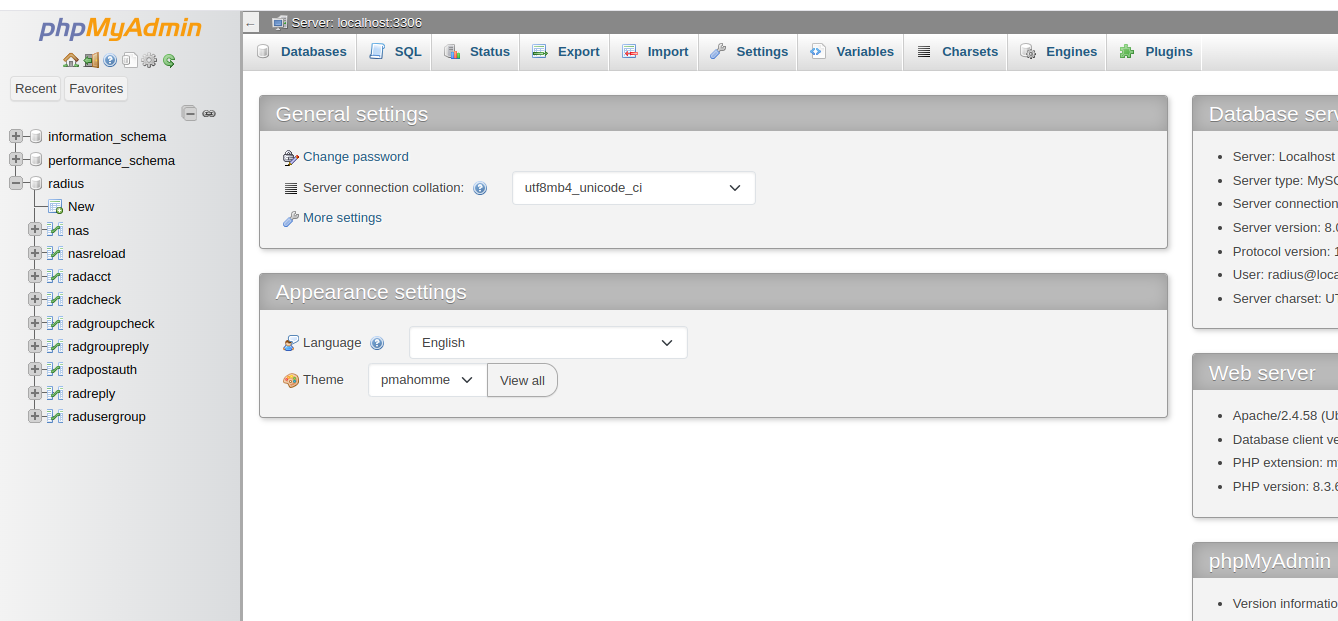Screen dimensions: 1338x621
Task: Open the Variables tab
Action: [x=851, y=52]
